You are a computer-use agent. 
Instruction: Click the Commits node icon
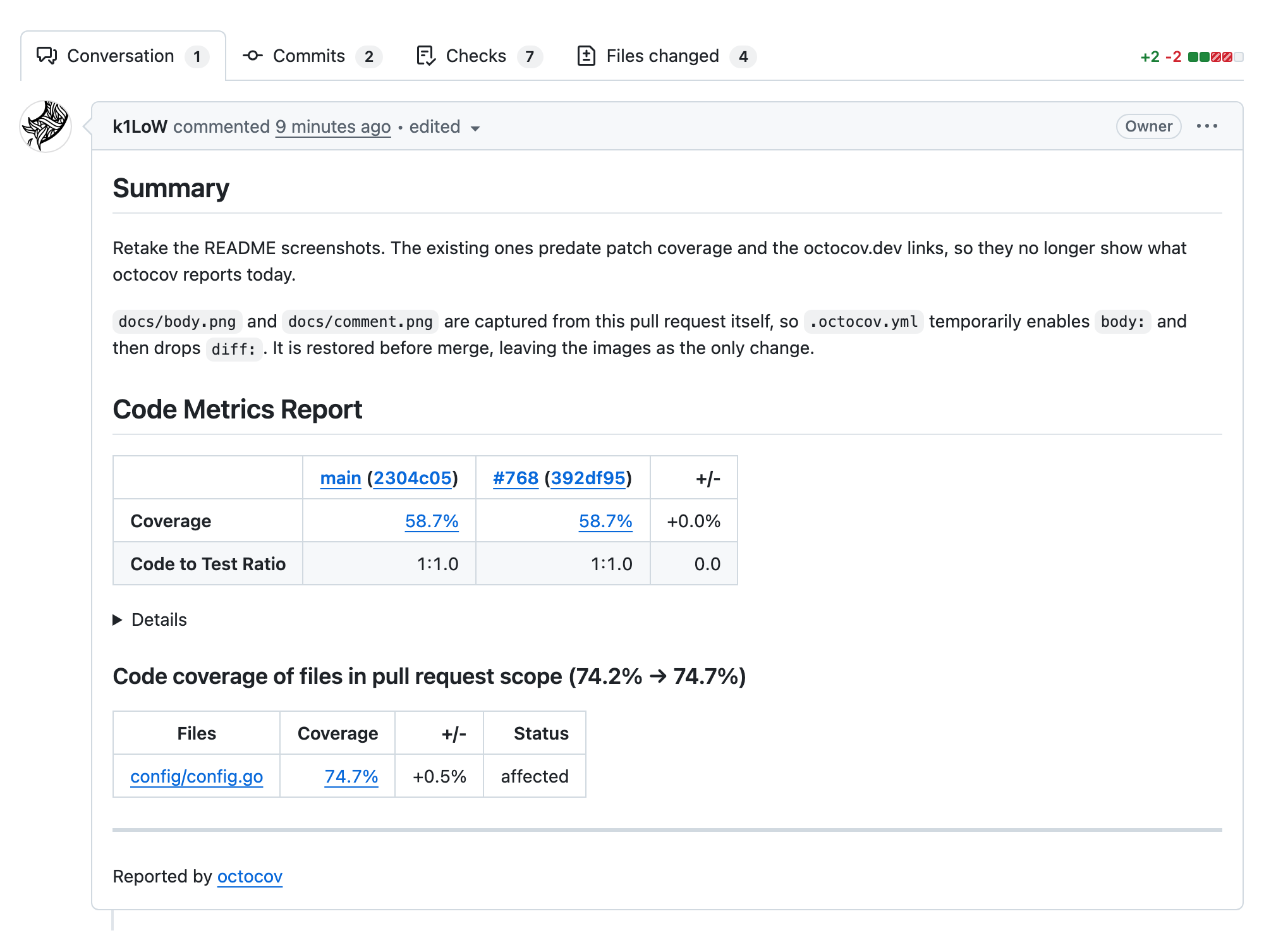pyautogui.click(x=253, y=56)
